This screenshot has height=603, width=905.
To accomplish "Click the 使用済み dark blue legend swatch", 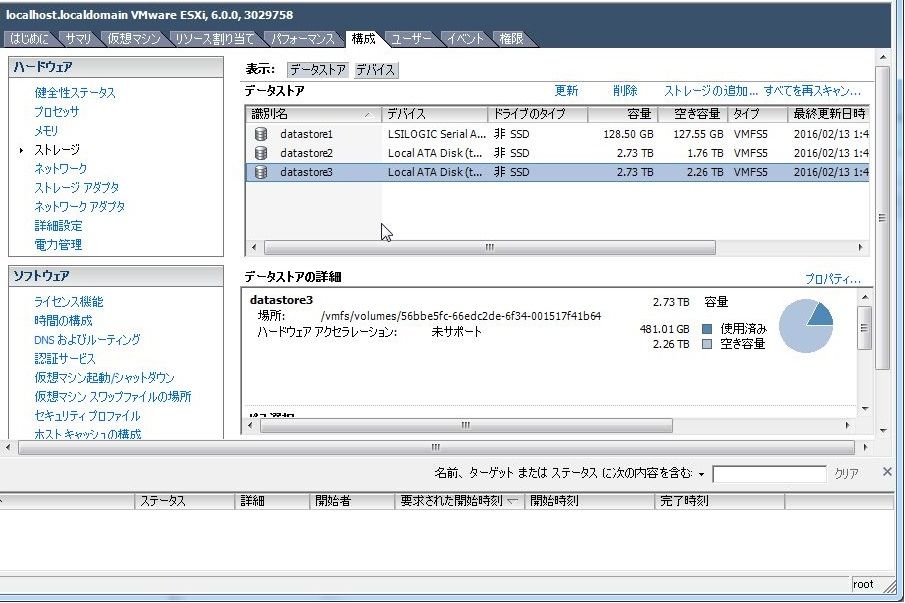I will 707,329.
